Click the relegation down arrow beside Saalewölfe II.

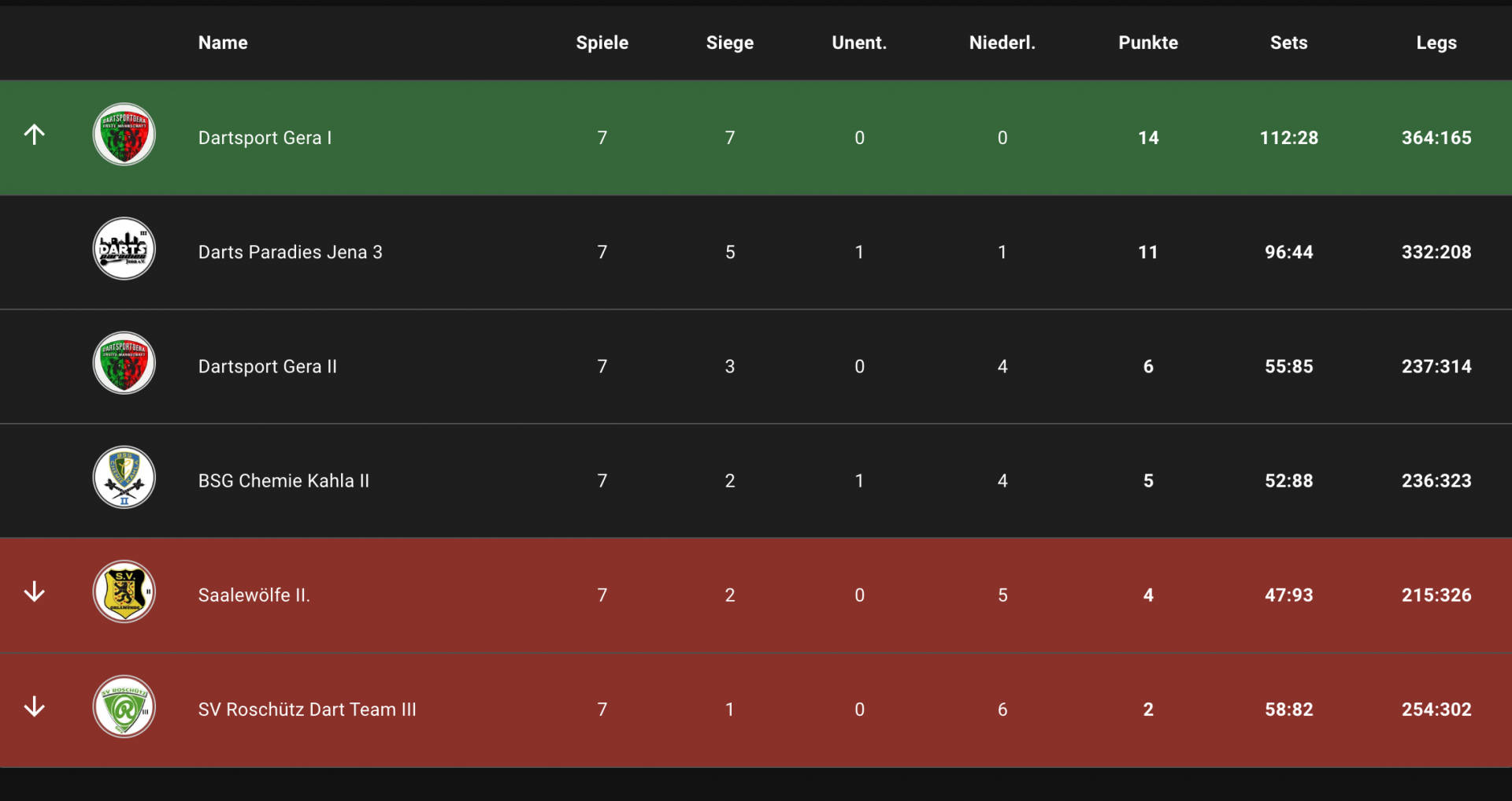click(34, 592)
